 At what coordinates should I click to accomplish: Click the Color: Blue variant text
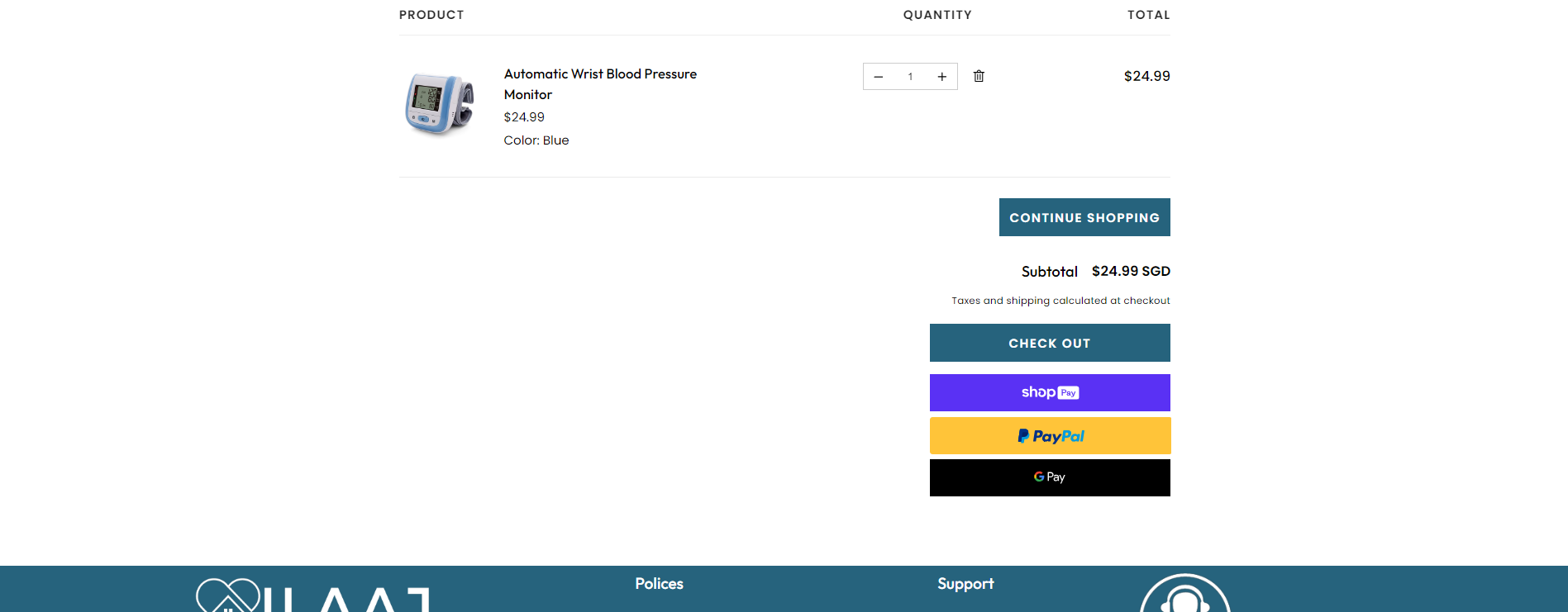(x=536, y=140)
